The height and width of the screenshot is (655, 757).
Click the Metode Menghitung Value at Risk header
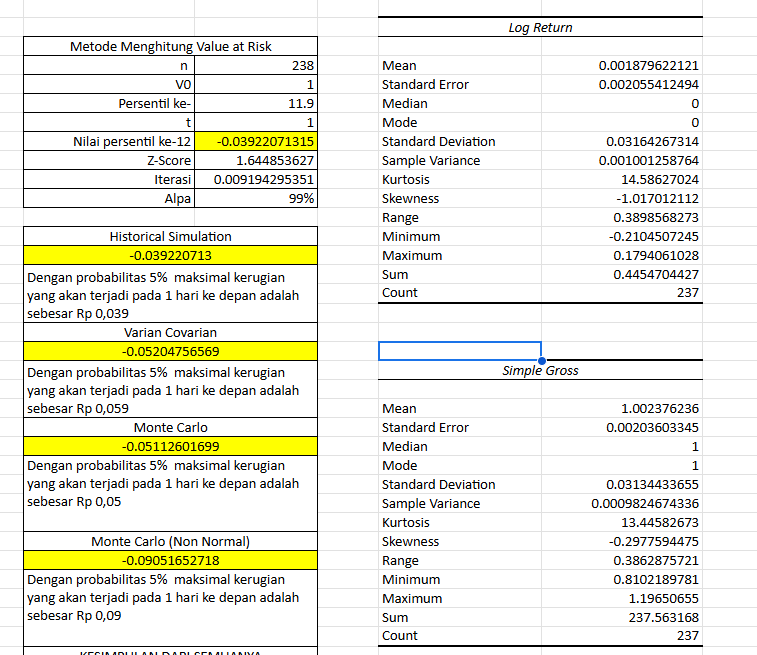170,46
